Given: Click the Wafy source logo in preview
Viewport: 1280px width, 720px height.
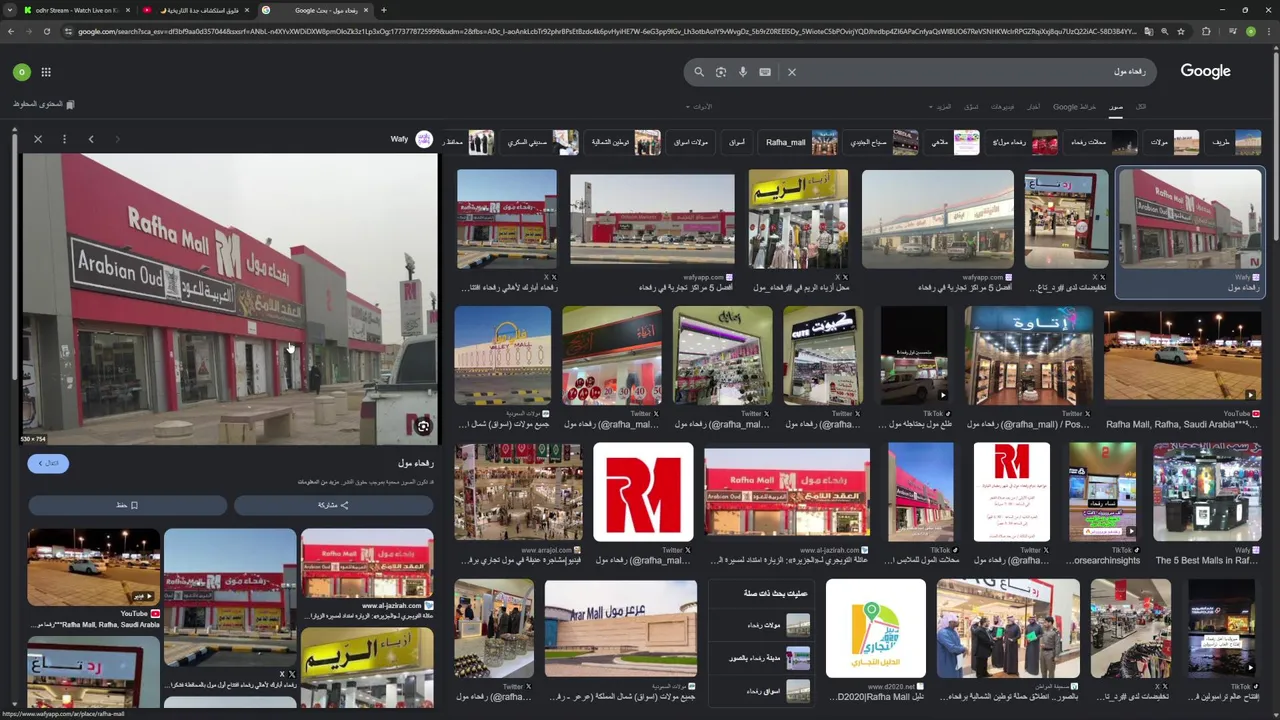Looking at the screenshot, I should 424,139.
